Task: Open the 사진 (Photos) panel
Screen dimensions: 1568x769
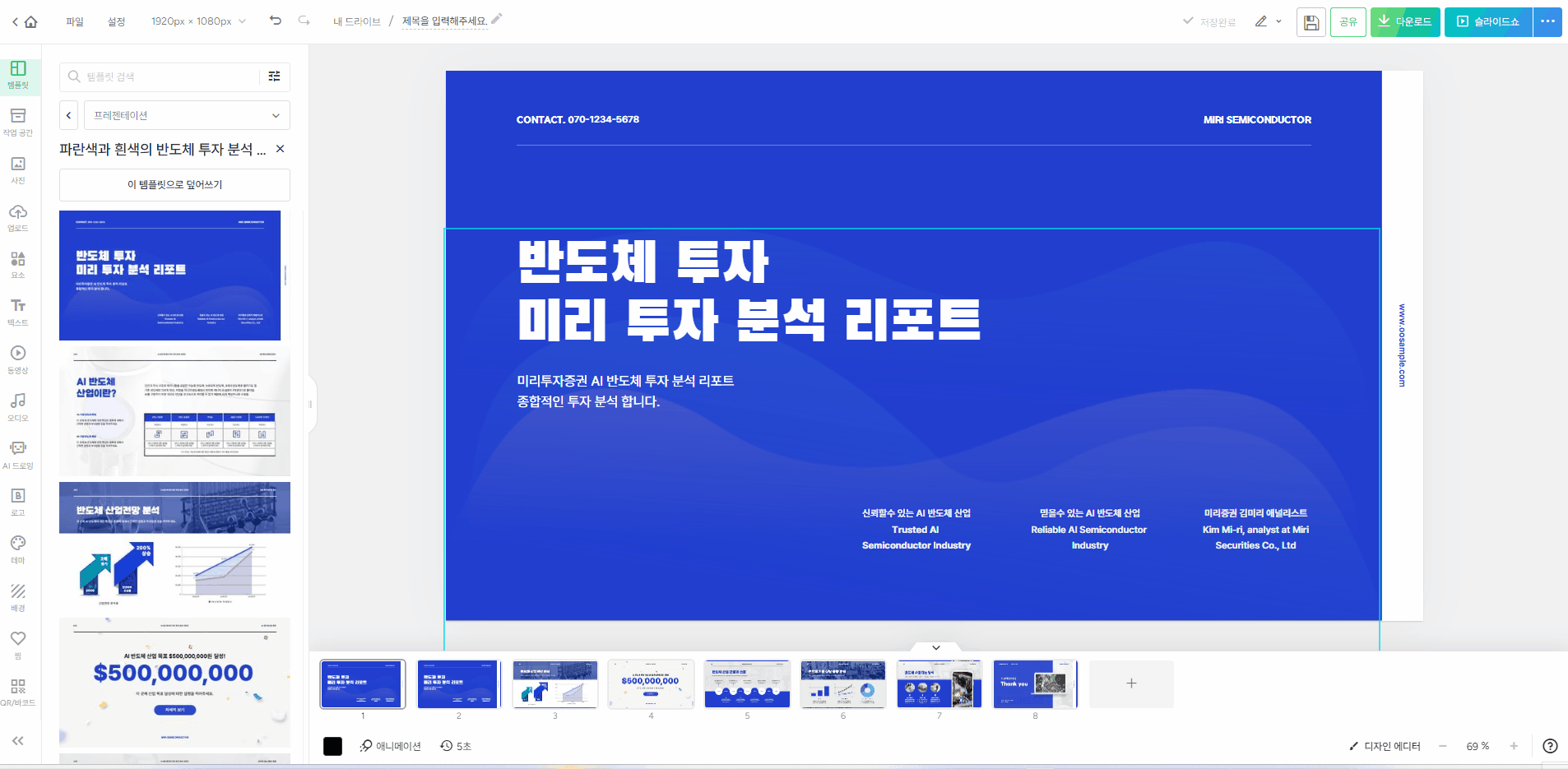Action: click(x=18, y=169)
